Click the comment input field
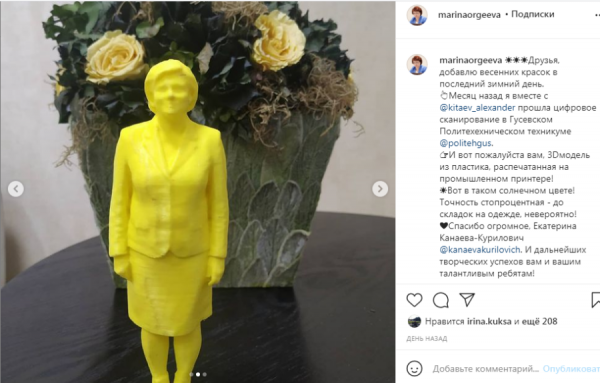 [x=486, y=369]
